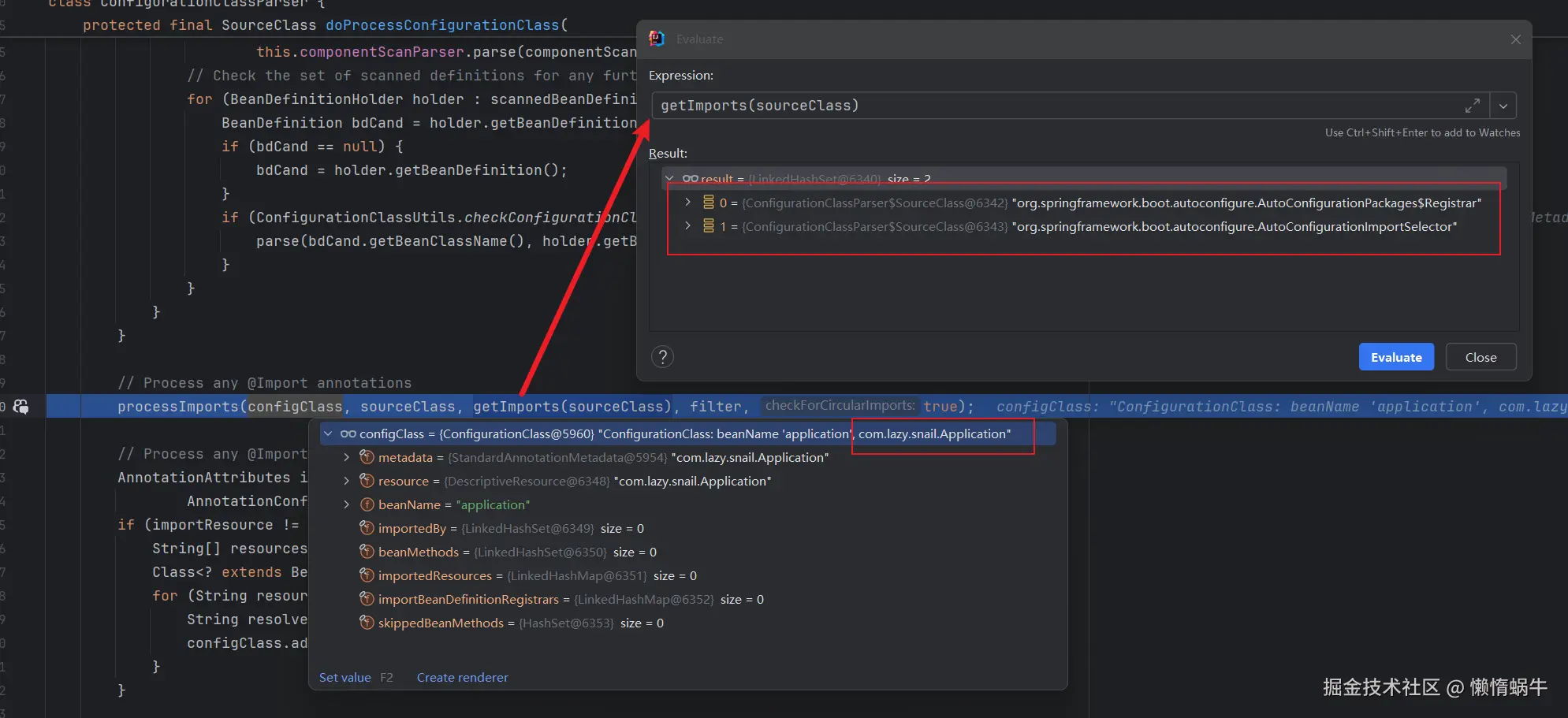Select the list icon of result element 0
Image resolution: width=1568 pixels, height=718 pixels.
point(709,203)
